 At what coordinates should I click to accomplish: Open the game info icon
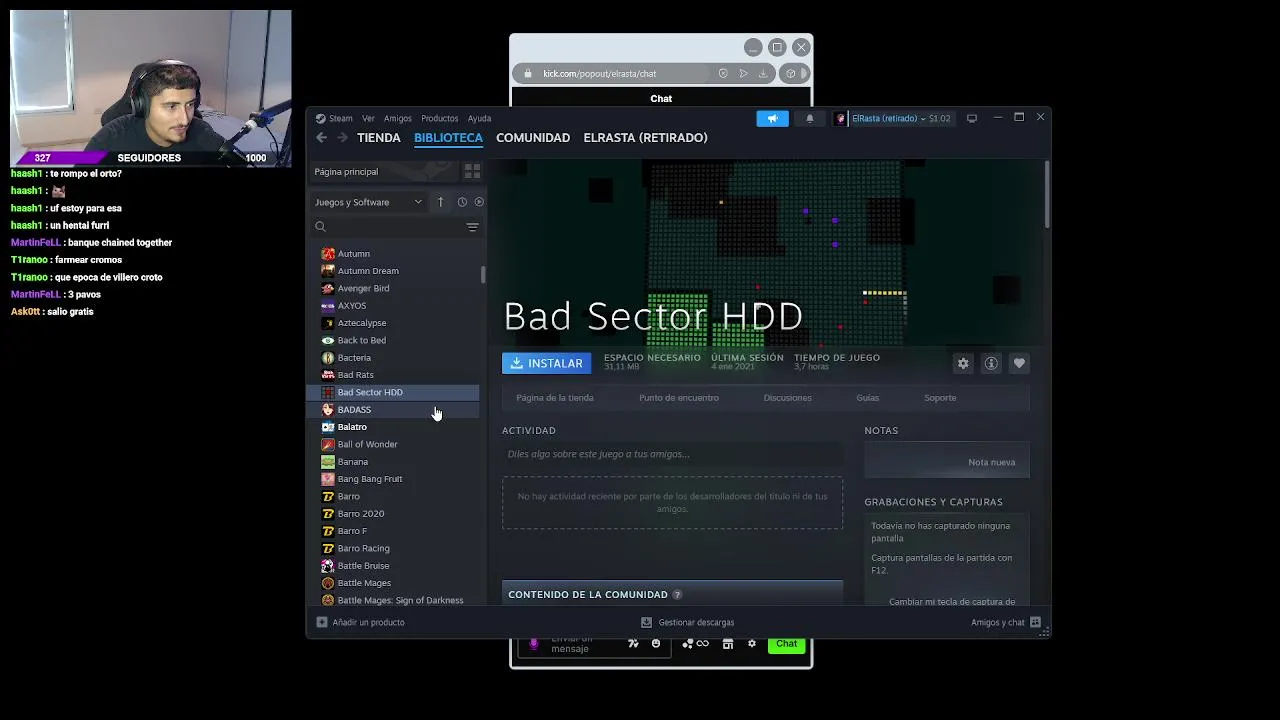pos(991,363)
